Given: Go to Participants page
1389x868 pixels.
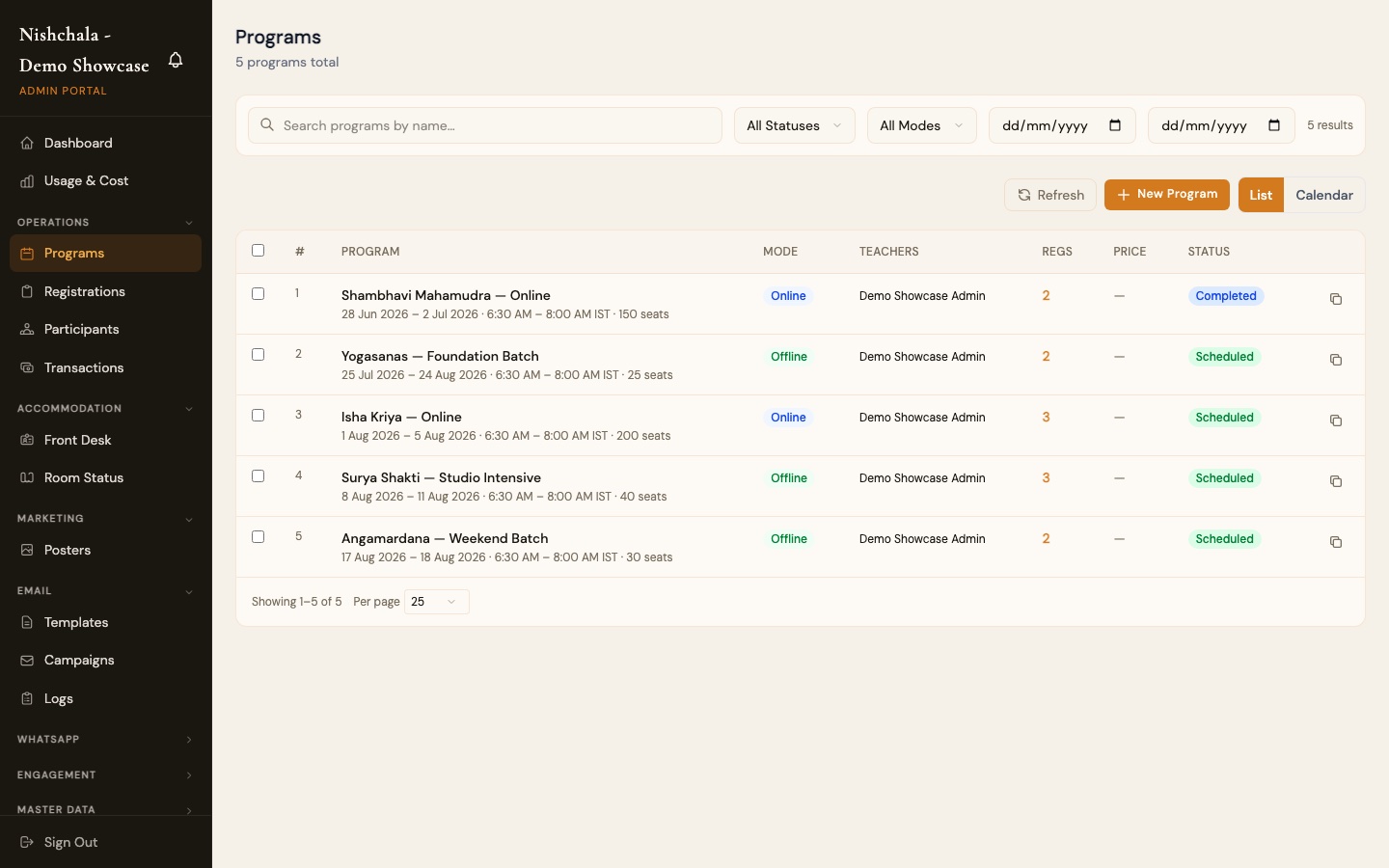Looking at the screenshot, I should pyautogui.click(x=105, y=330).
